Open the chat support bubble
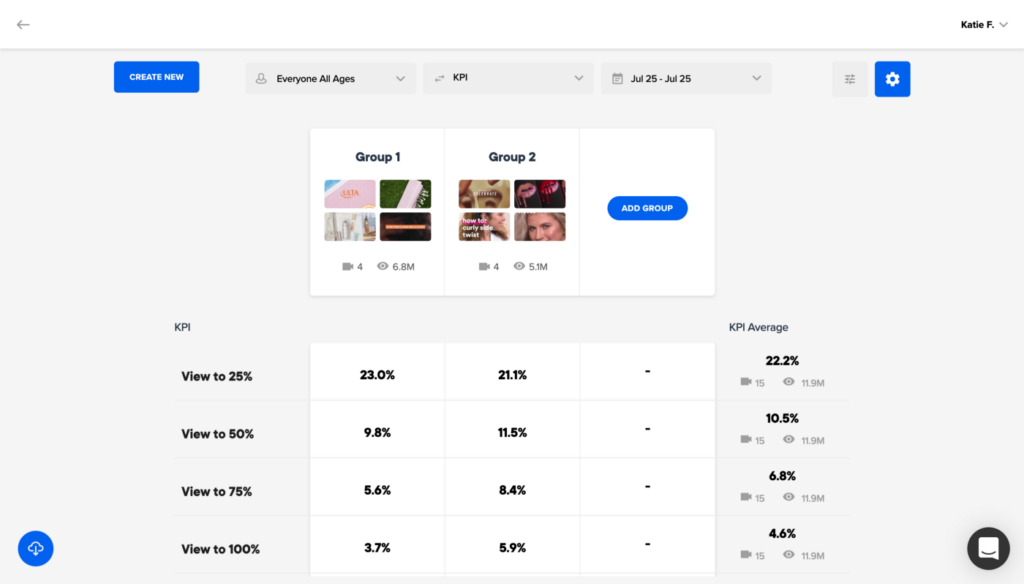The height and width of the screenshot is (584, 1024). click(988, 548)
